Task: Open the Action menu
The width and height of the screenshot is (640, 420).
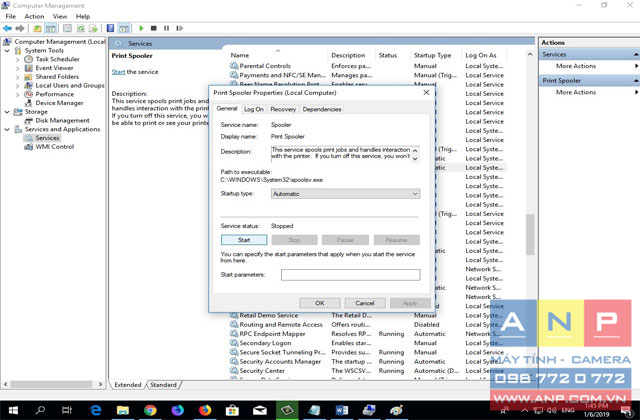Action: (34, 16)
